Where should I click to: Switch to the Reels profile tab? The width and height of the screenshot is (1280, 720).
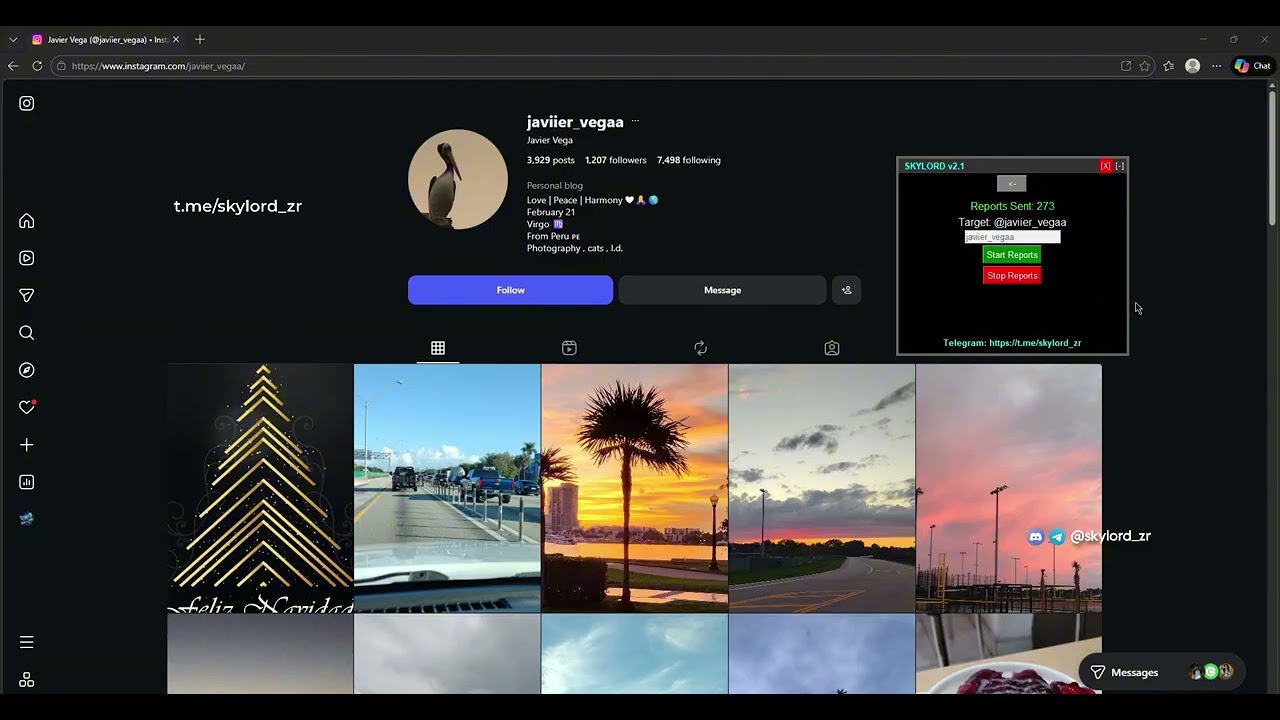pos(569,348)
